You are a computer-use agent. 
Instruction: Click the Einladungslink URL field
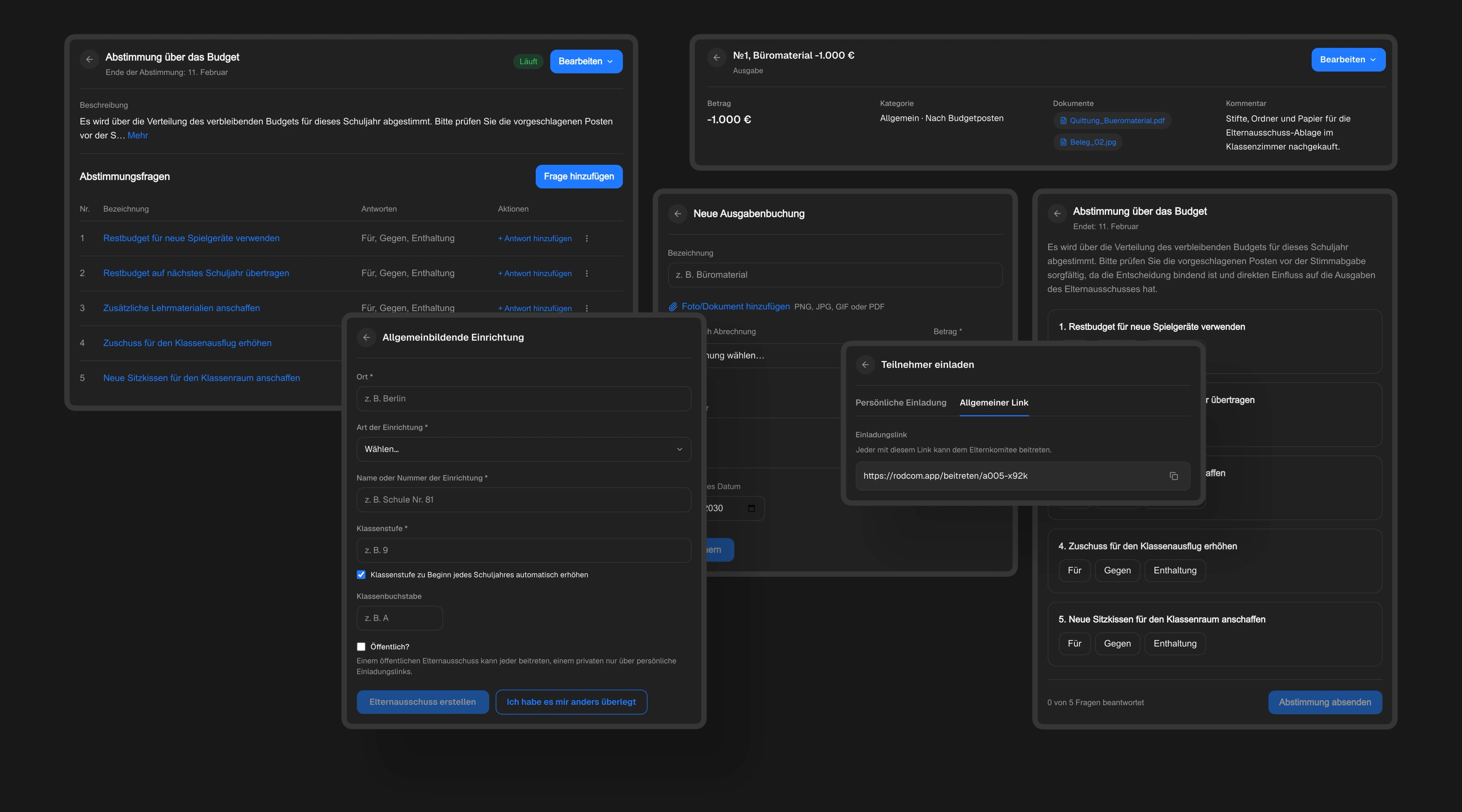click(1022, 476)
